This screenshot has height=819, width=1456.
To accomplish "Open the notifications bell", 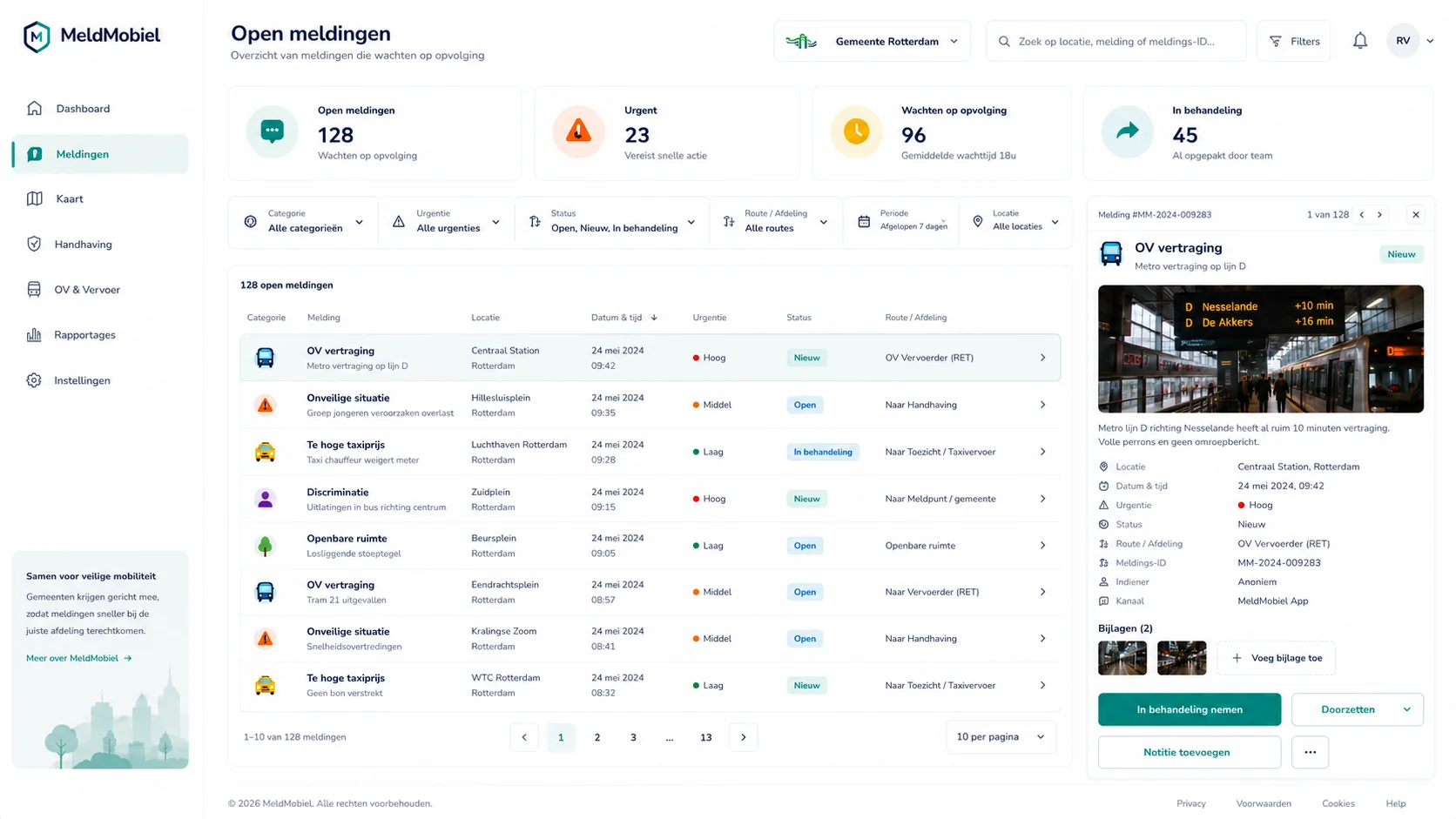I will (x=1359, y=41).
